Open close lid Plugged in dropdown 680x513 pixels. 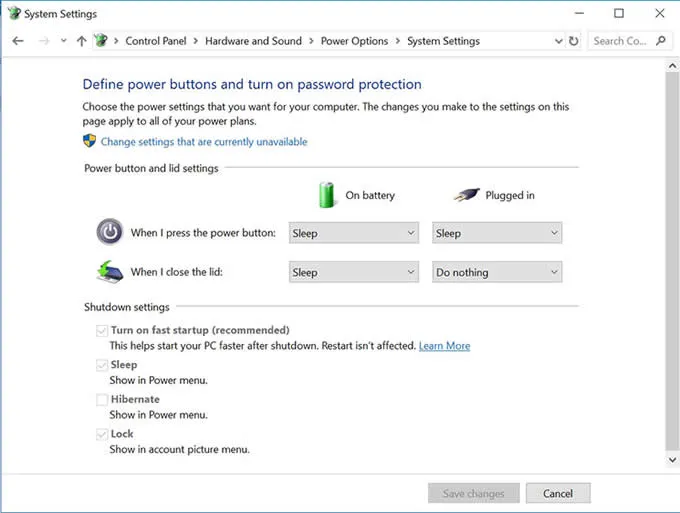coord(497,272)
